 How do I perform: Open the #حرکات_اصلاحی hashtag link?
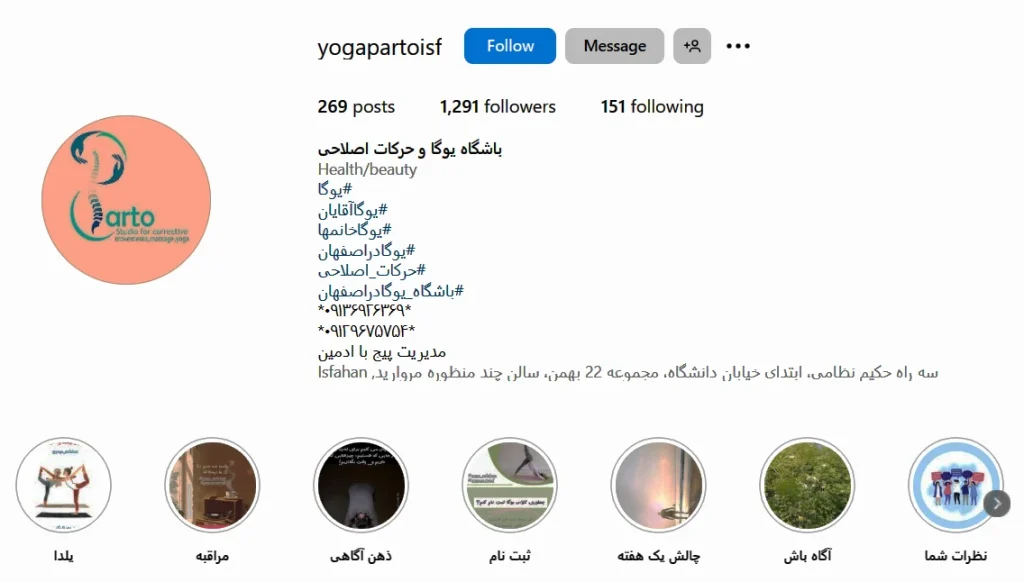[x=372, y=270]
